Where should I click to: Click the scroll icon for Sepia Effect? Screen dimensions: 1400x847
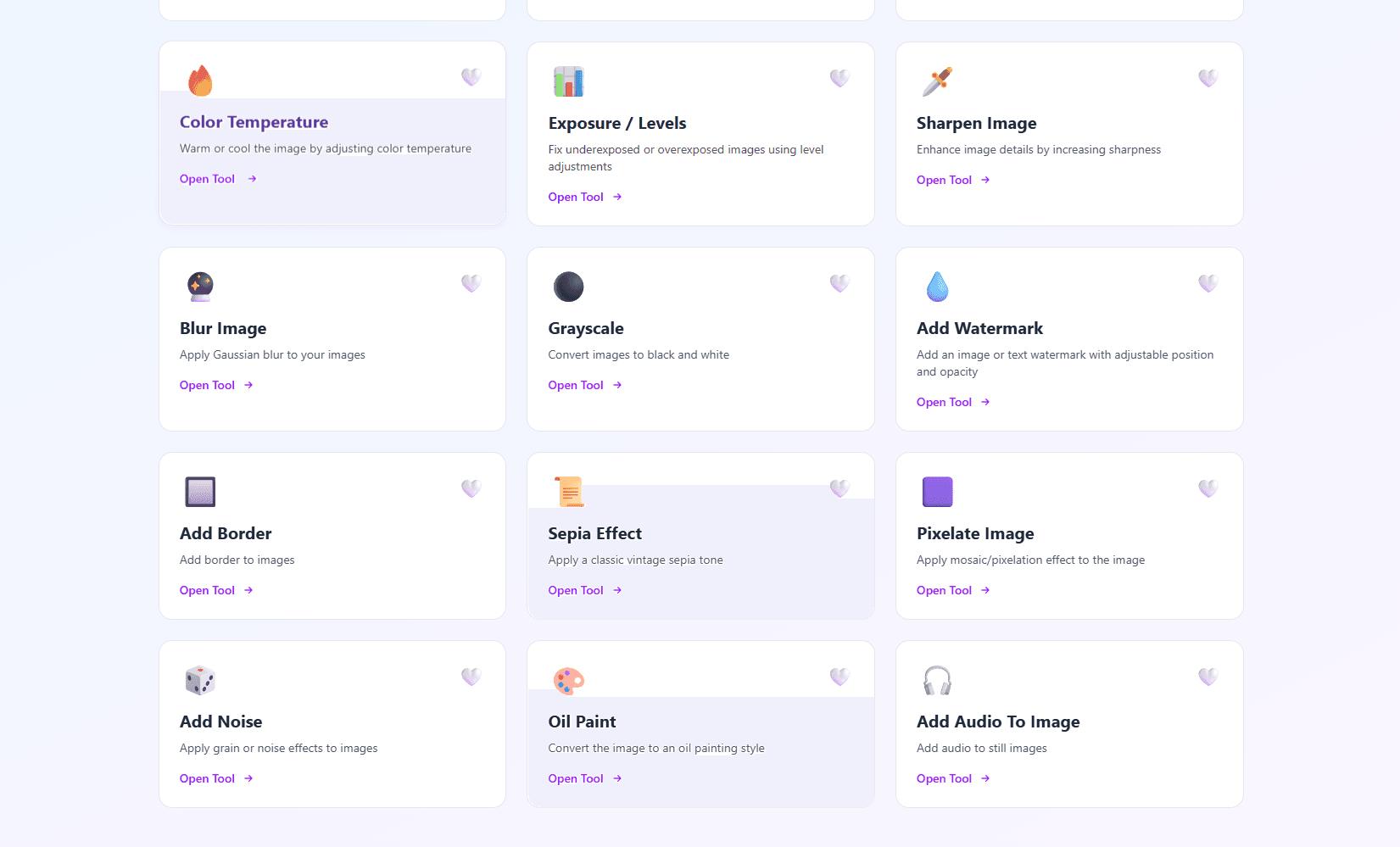(x=569, y=492)
